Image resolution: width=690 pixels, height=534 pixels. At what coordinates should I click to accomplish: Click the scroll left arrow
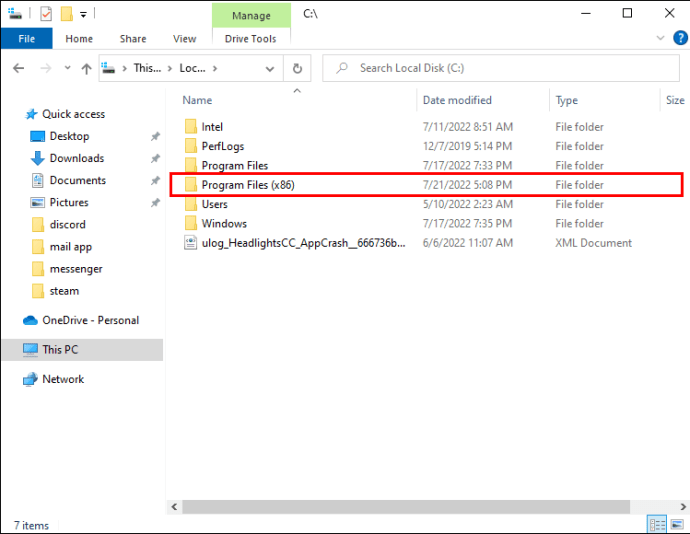(x=174, y=507)
